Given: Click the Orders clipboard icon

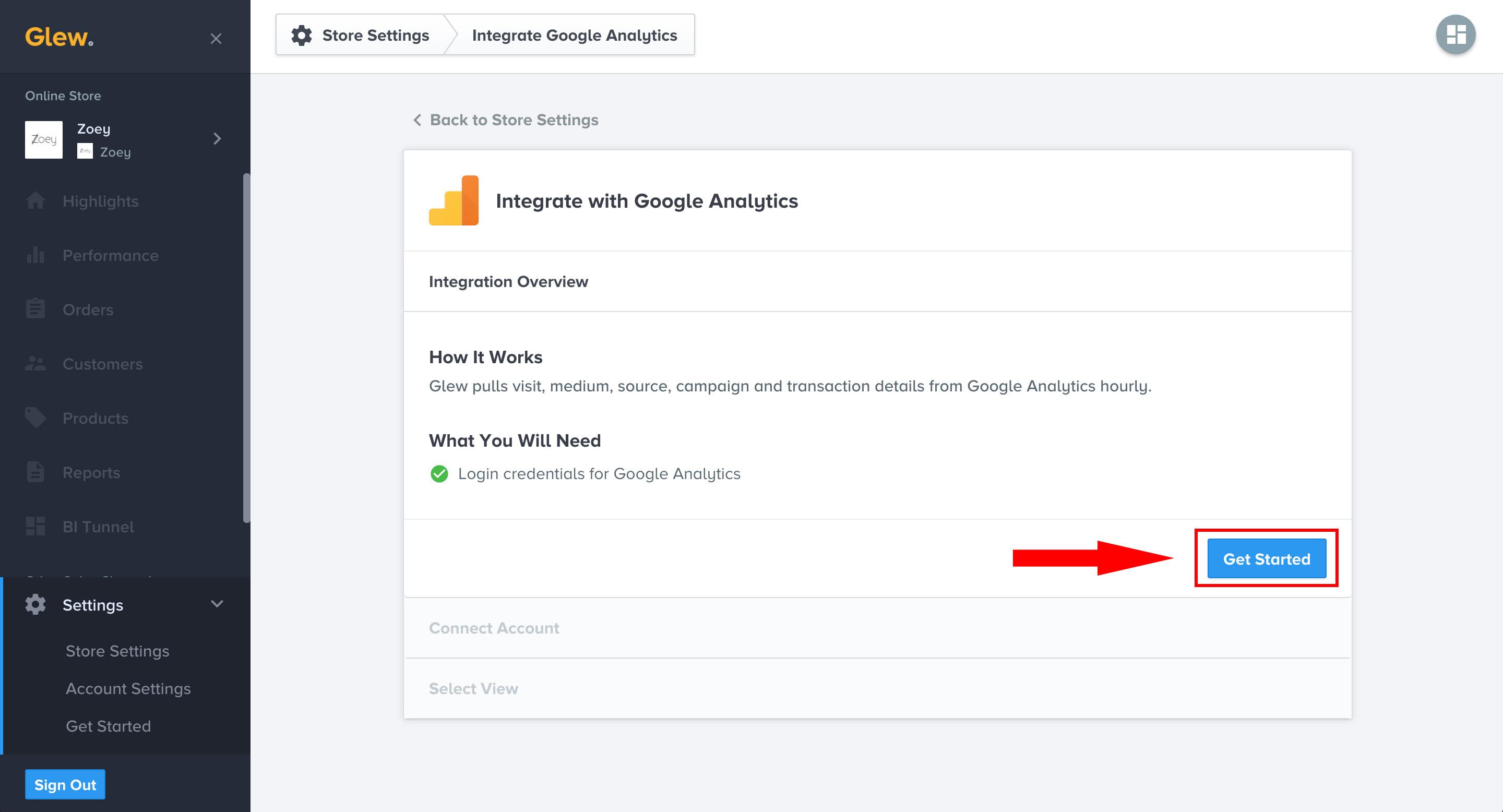Looking at the screenshot, I should (x=35, y=309).
